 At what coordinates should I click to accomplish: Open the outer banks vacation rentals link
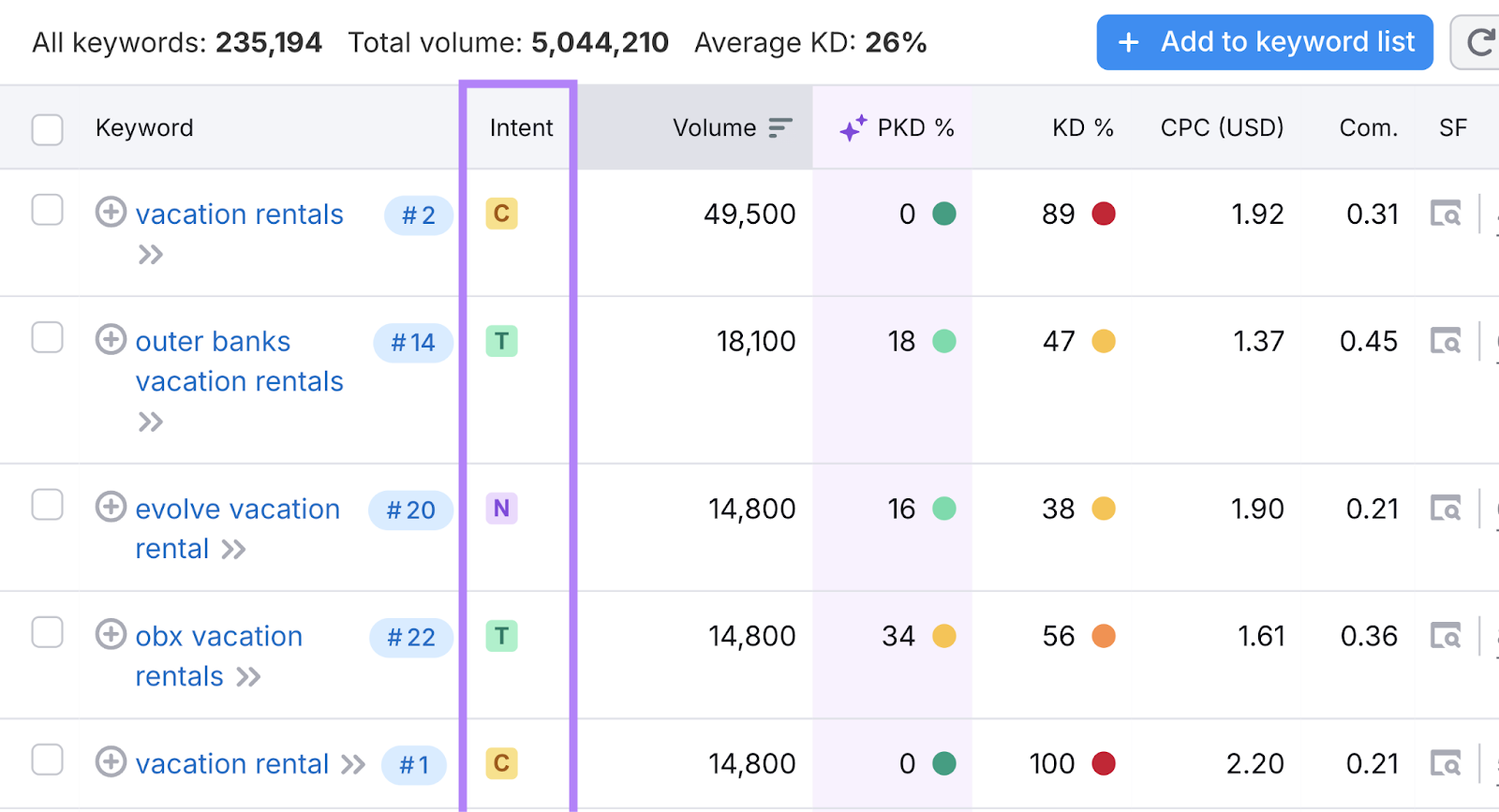[239, 362]
